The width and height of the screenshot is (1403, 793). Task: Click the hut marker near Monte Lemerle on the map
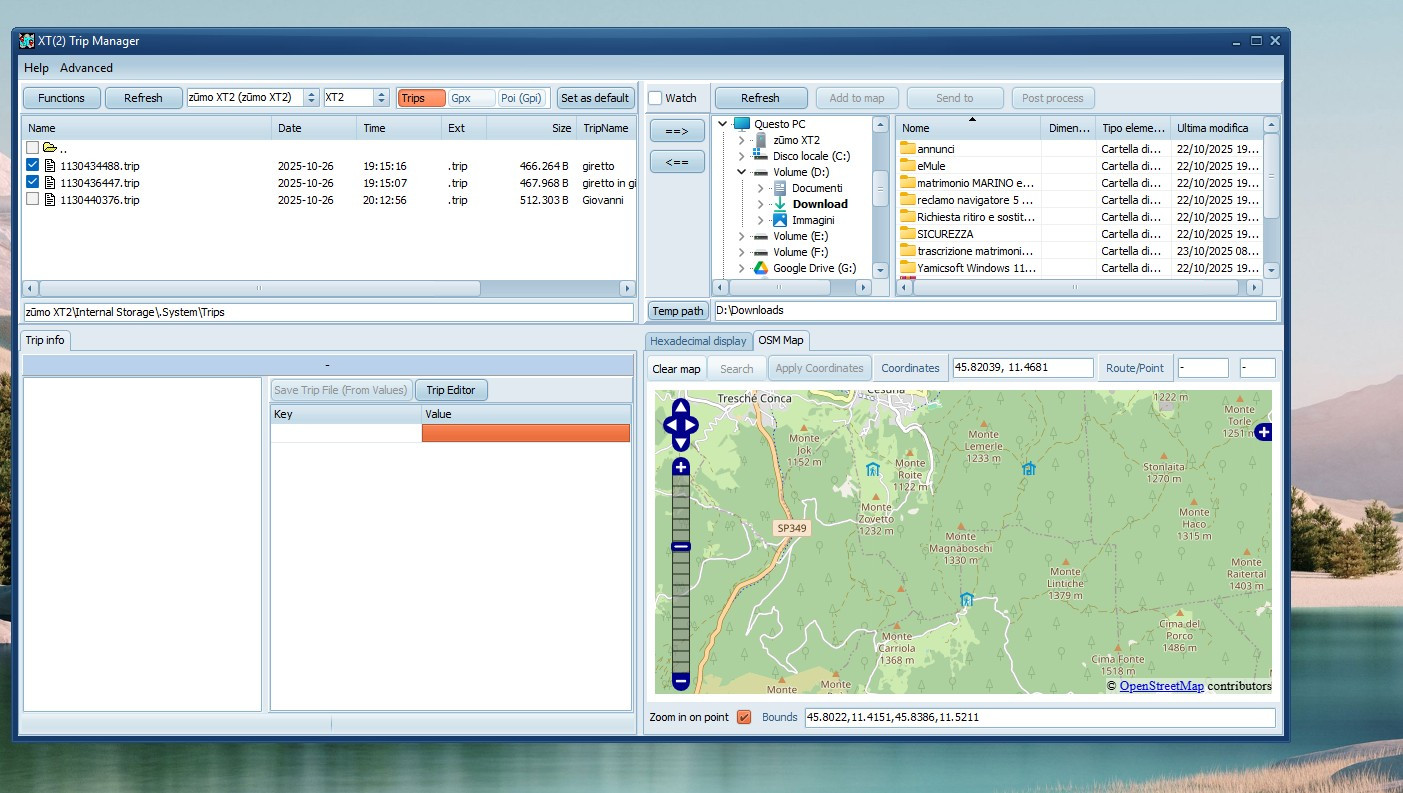[1028, 468]
